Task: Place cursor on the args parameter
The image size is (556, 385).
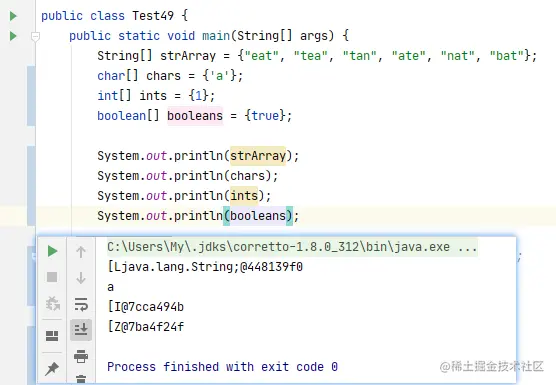Action: (314, 36)
